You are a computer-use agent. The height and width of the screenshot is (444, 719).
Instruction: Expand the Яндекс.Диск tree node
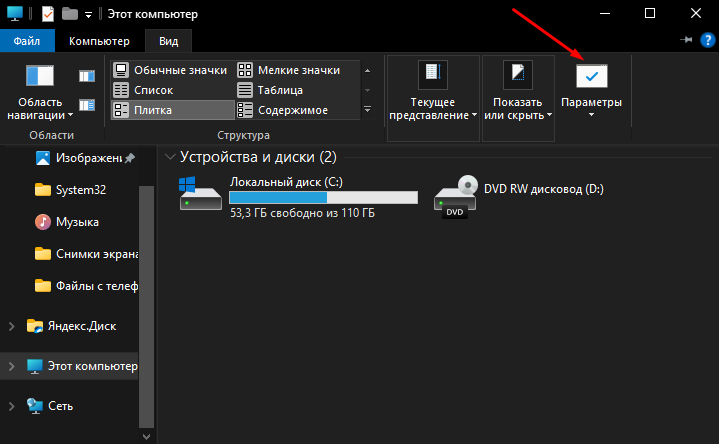[12, 326]
